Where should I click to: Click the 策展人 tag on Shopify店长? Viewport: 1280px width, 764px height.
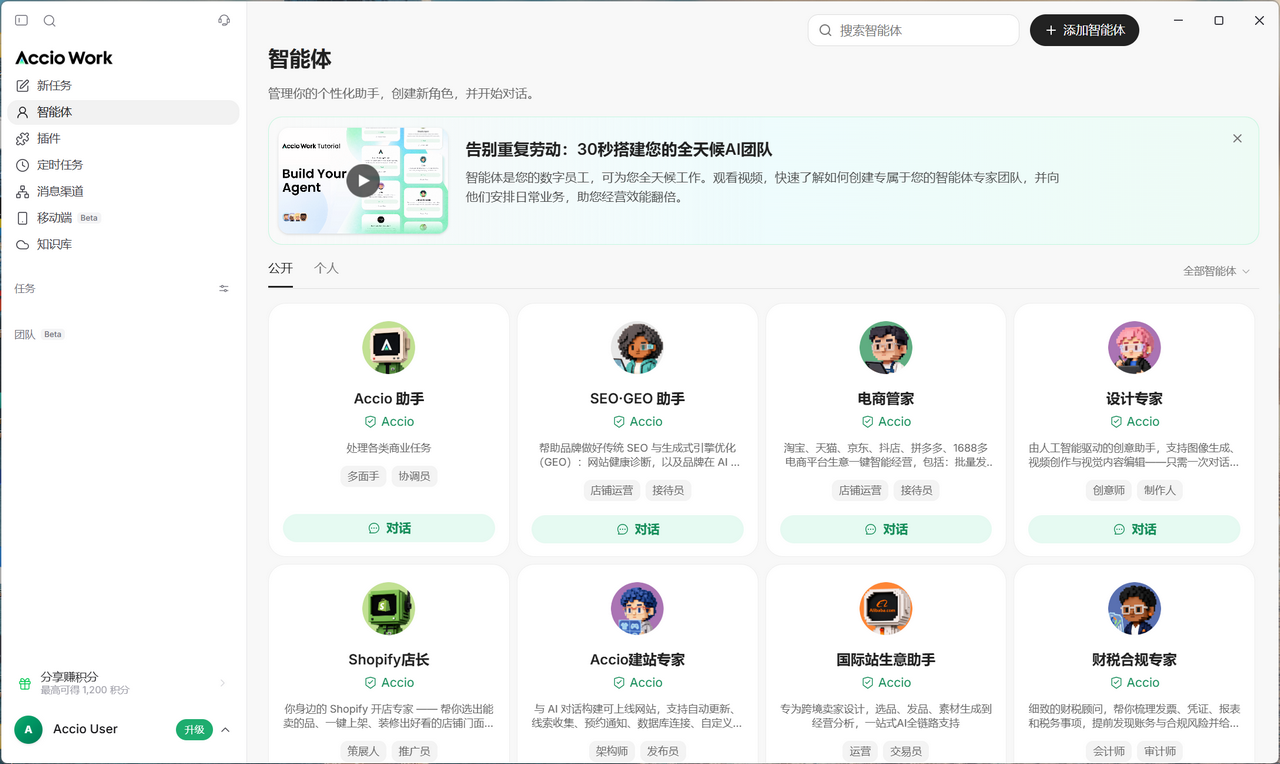[x=363, y=751]
